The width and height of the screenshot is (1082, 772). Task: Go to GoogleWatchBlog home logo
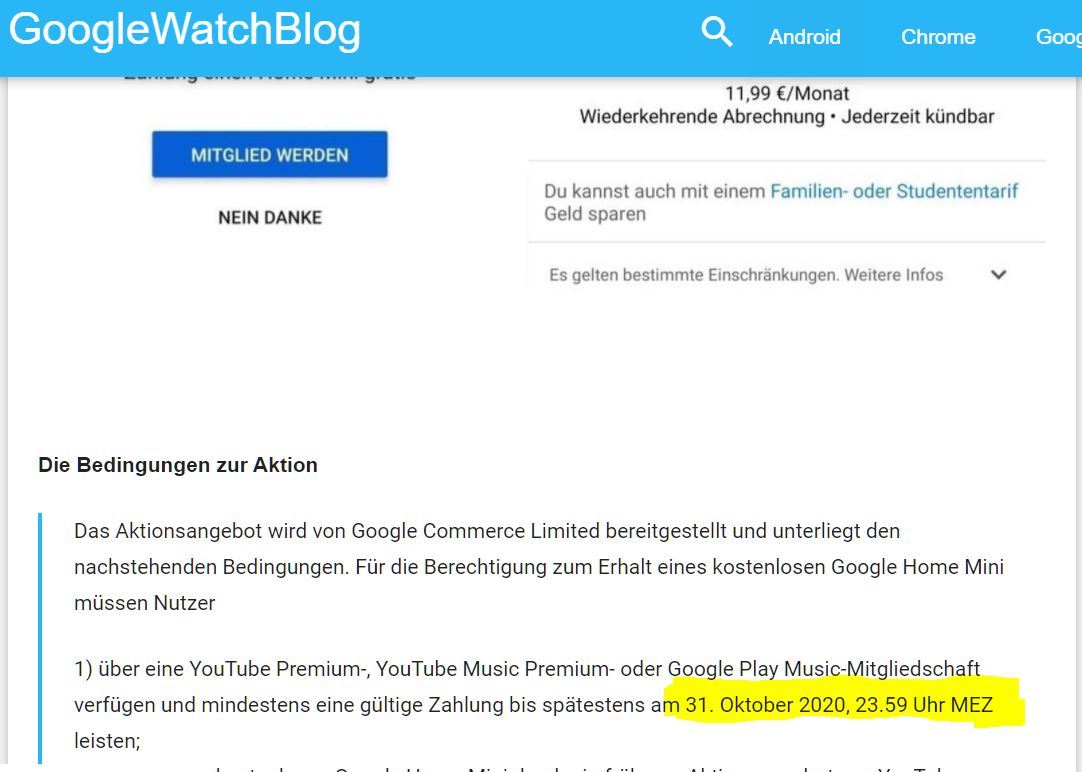tap(184, 30)
